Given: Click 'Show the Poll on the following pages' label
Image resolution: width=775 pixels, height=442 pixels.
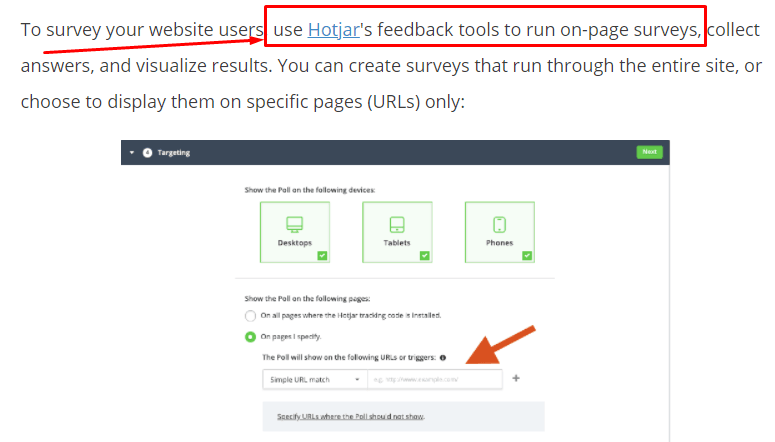Looking at the screenshot, I should pos(307,299).
